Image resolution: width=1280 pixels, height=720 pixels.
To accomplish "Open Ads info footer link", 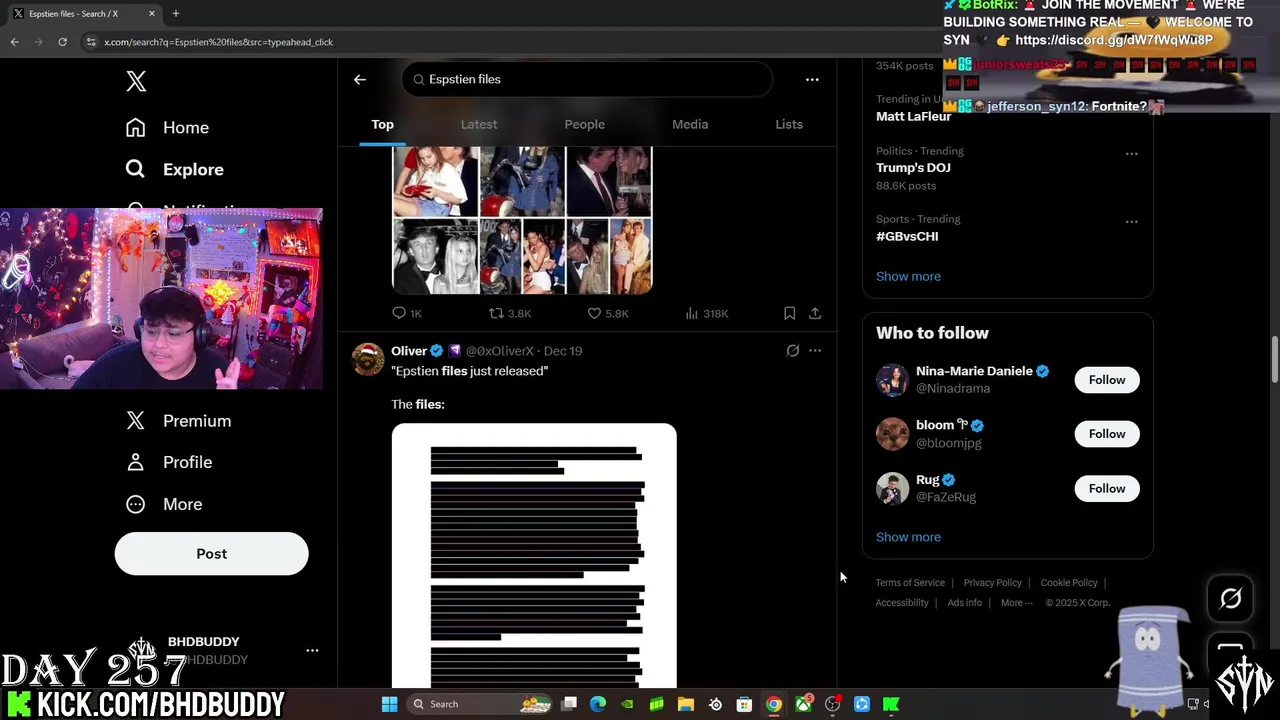I will click(x=964, y=603).
